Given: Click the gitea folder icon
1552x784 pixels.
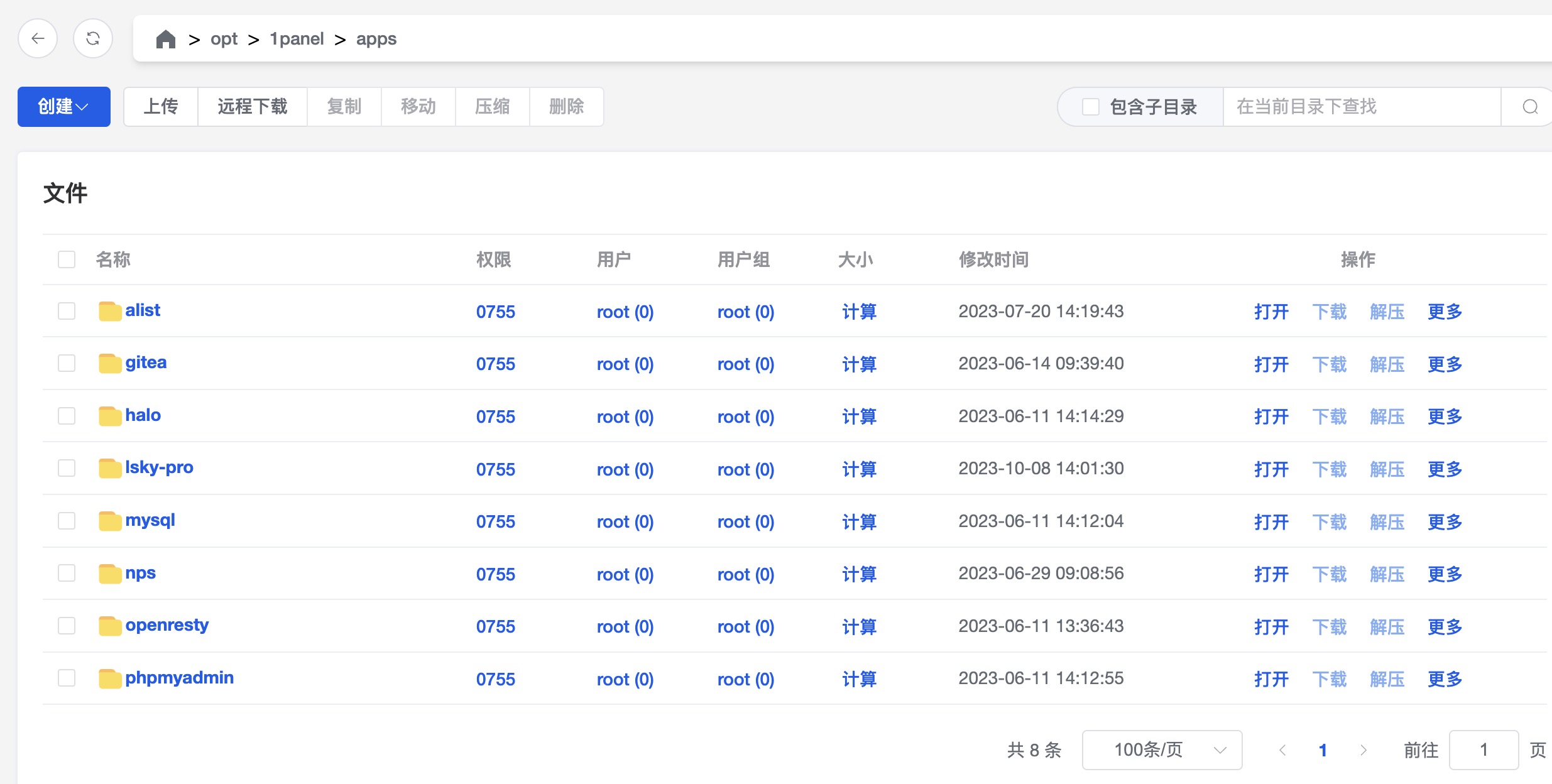Looking at the screenshot, I should point(110,363).
